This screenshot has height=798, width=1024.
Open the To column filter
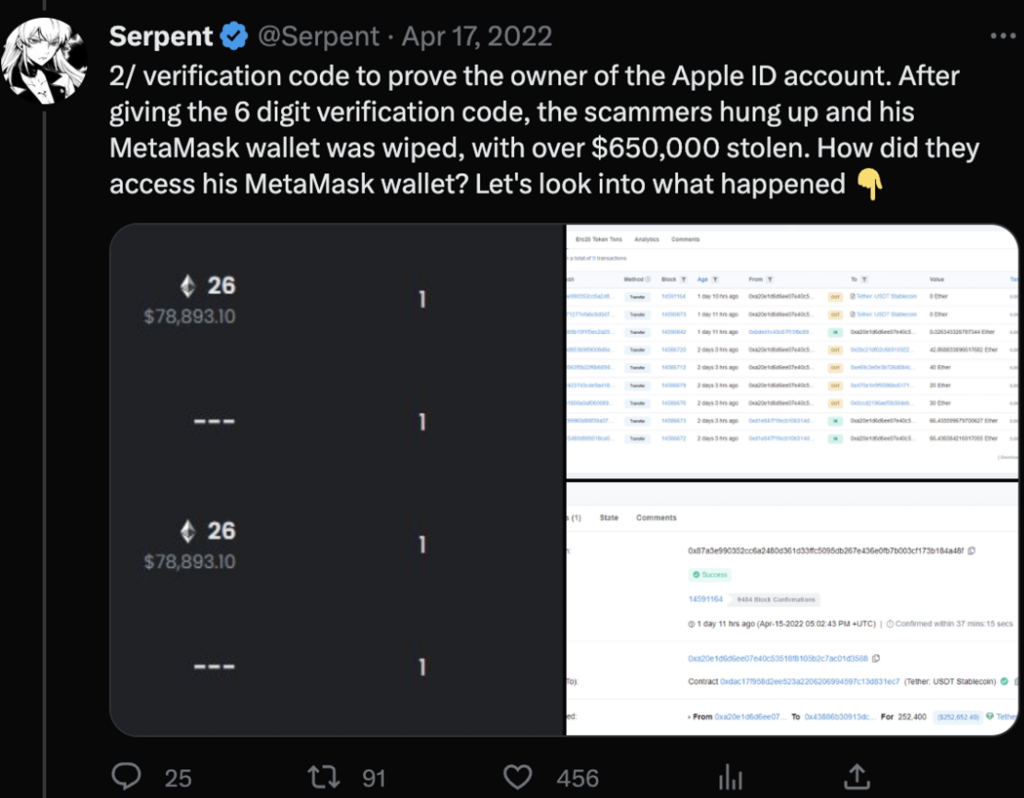[x=864, y=279]
